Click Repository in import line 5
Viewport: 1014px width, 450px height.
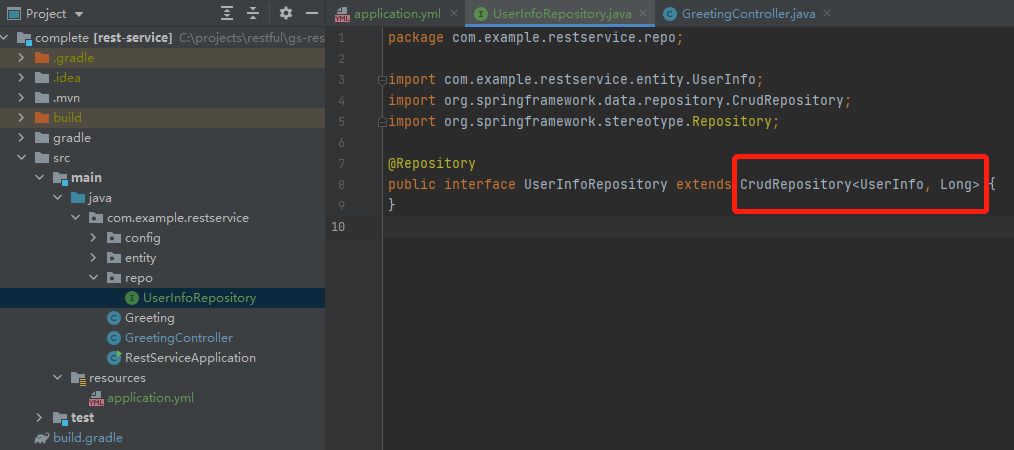[x=732, y=121]
